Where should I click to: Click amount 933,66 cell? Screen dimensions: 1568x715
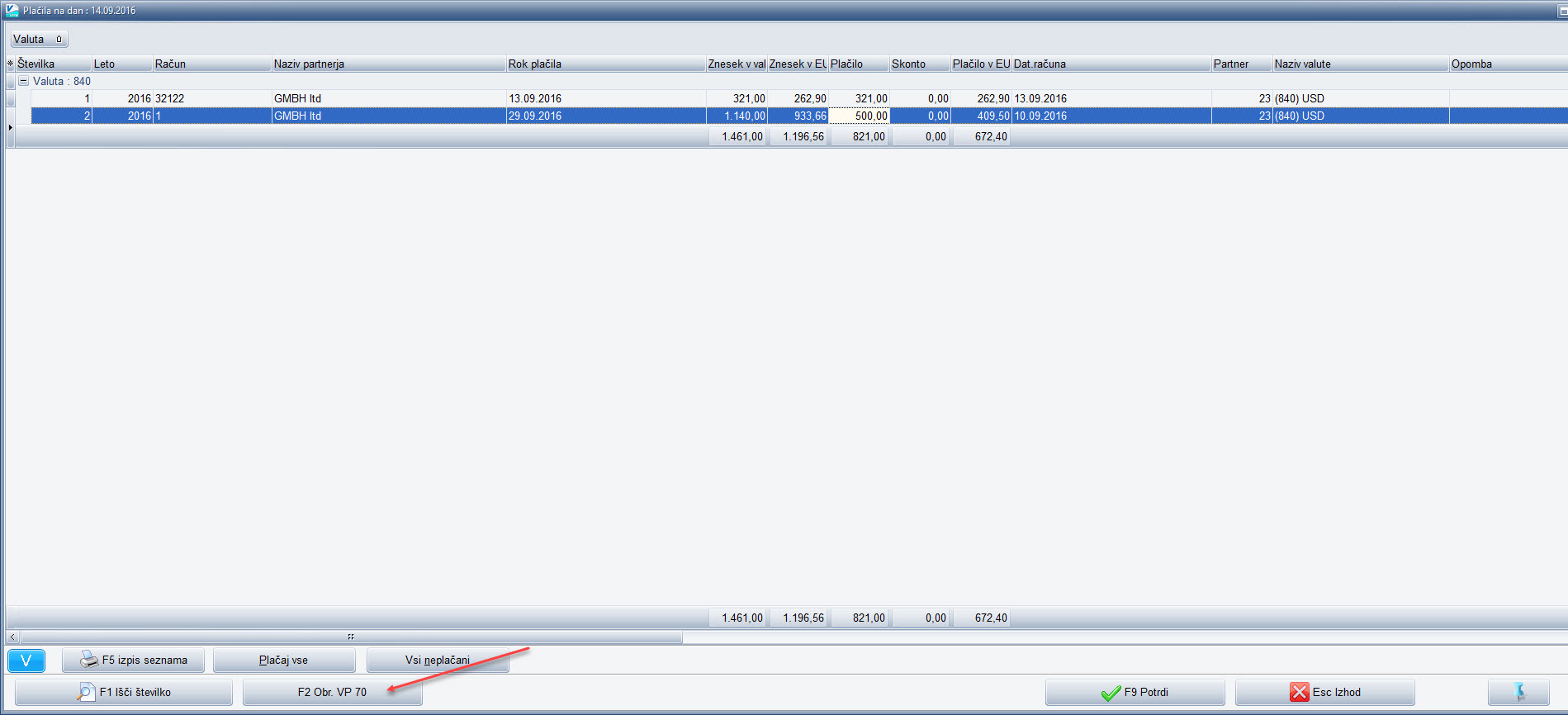(798, 116)
